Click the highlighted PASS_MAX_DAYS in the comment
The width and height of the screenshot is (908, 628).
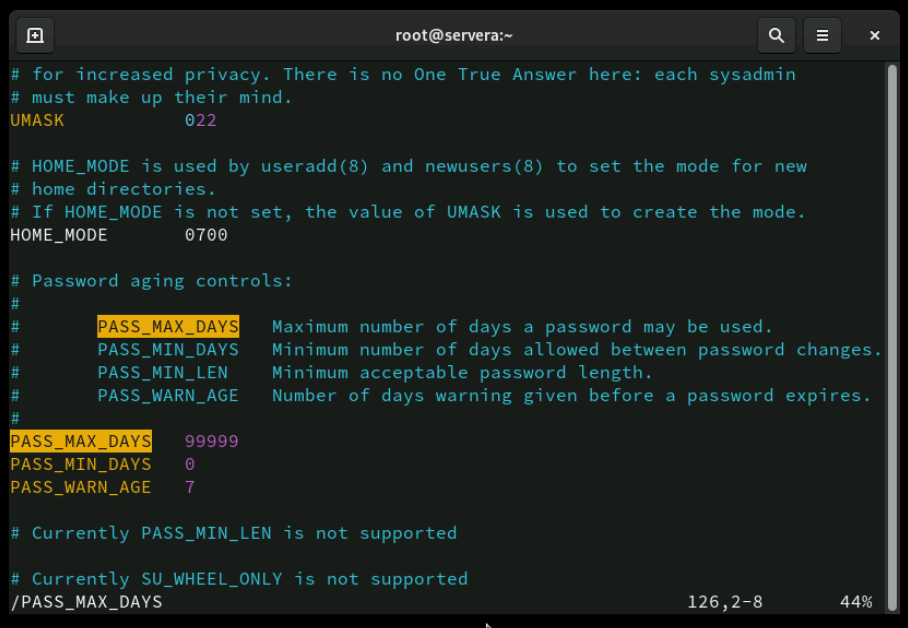168,327
